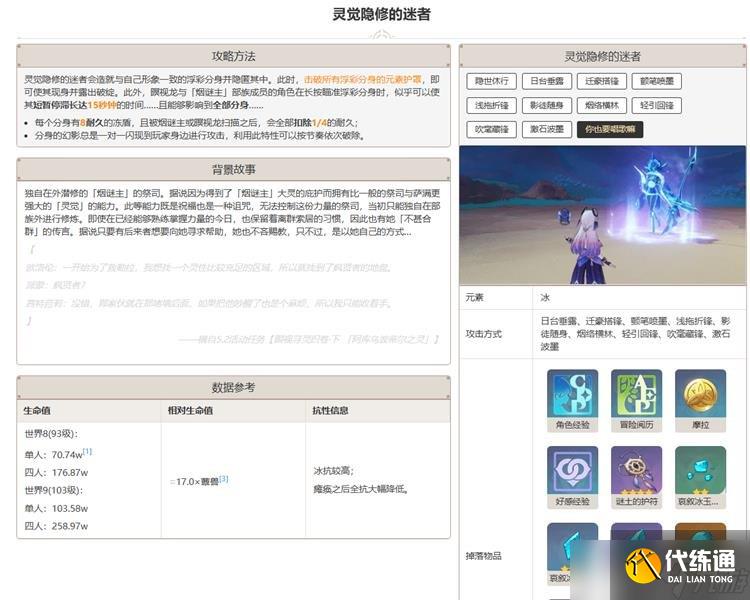The height and width of the screenshot is (600, 750).
Task: Open the 冒险阅历 drop item icon
Action: tap(636, 400)
